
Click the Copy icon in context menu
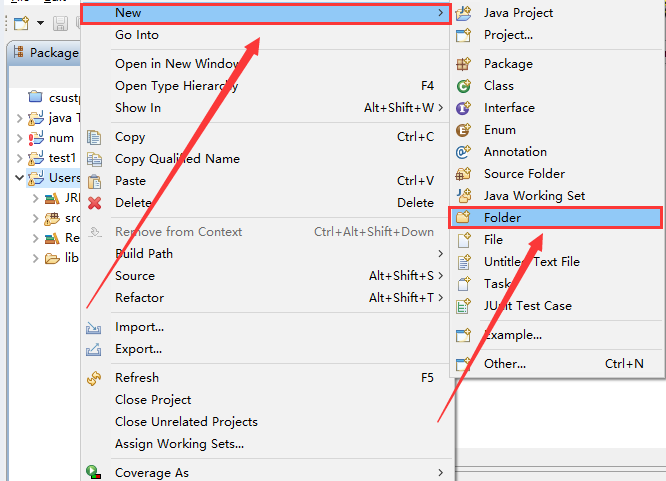[x=94, y=137]
